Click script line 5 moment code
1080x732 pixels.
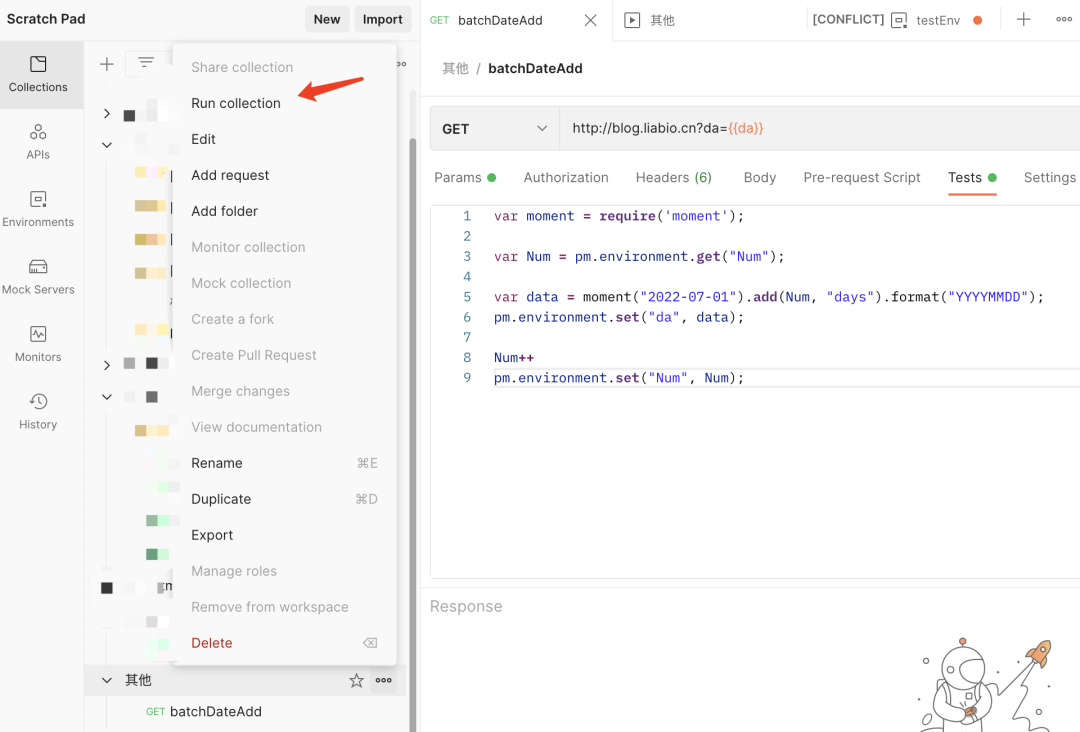pyautogui.click(x=769, y=297)
